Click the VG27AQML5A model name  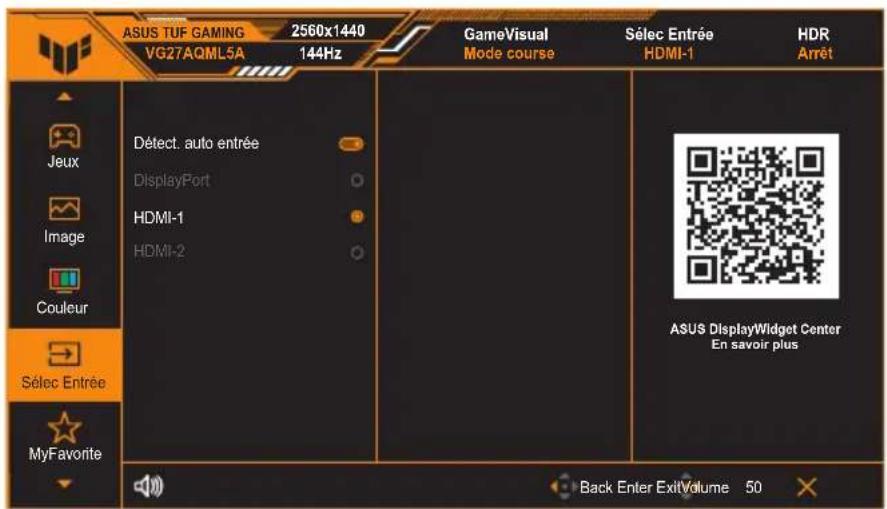click(x=195, y=54)
